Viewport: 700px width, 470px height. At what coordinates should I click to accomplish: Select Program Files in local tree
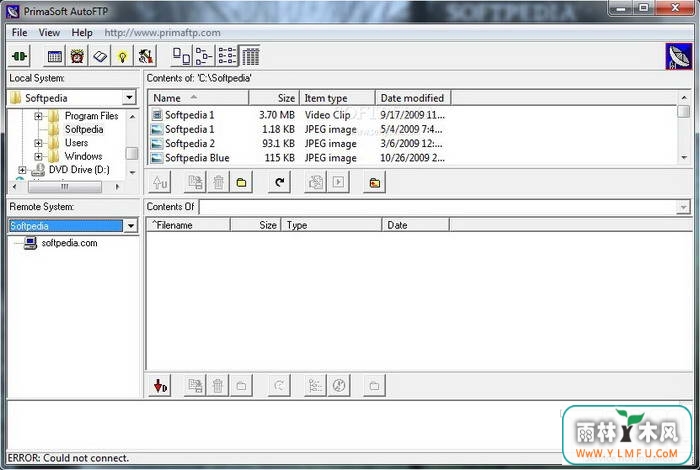click(92, 116)
